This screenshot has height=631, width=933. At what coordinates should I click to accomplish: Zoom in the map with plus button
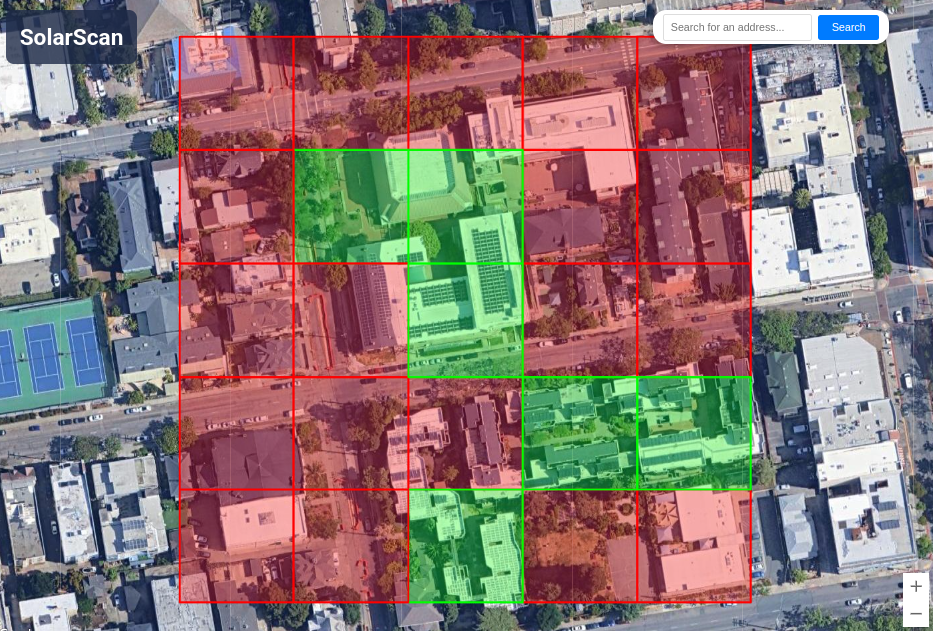pos(916,586)
